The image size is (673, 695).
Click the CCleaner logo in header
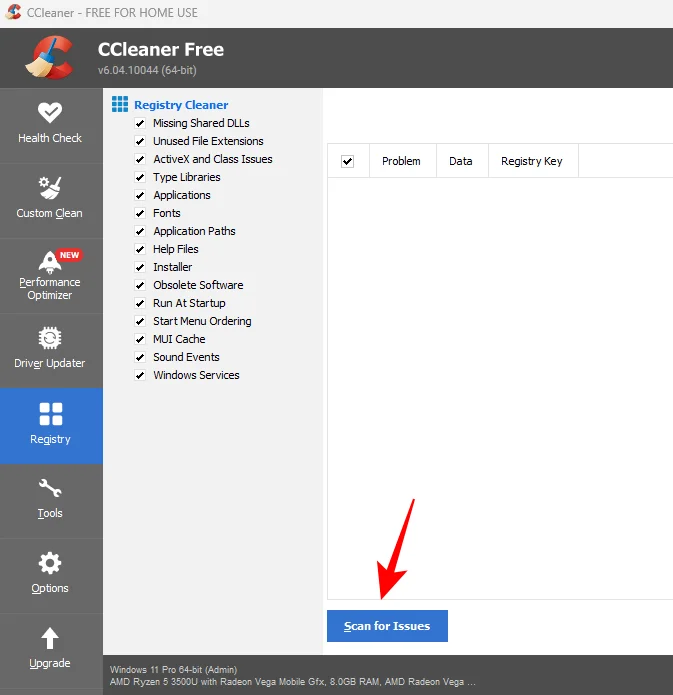pyautogui.click(x=49, y=57)
